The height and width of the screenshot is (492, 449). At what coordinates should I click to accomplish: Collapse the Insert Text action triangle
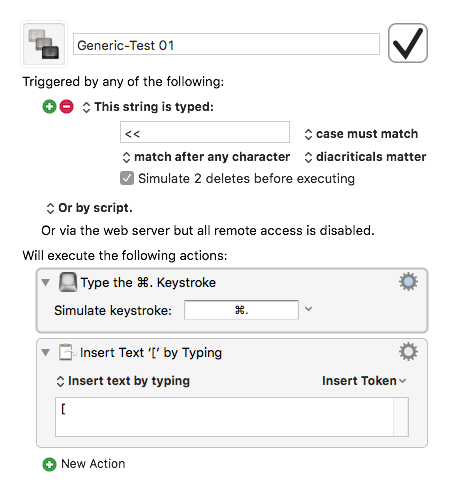tap(46, 352)
